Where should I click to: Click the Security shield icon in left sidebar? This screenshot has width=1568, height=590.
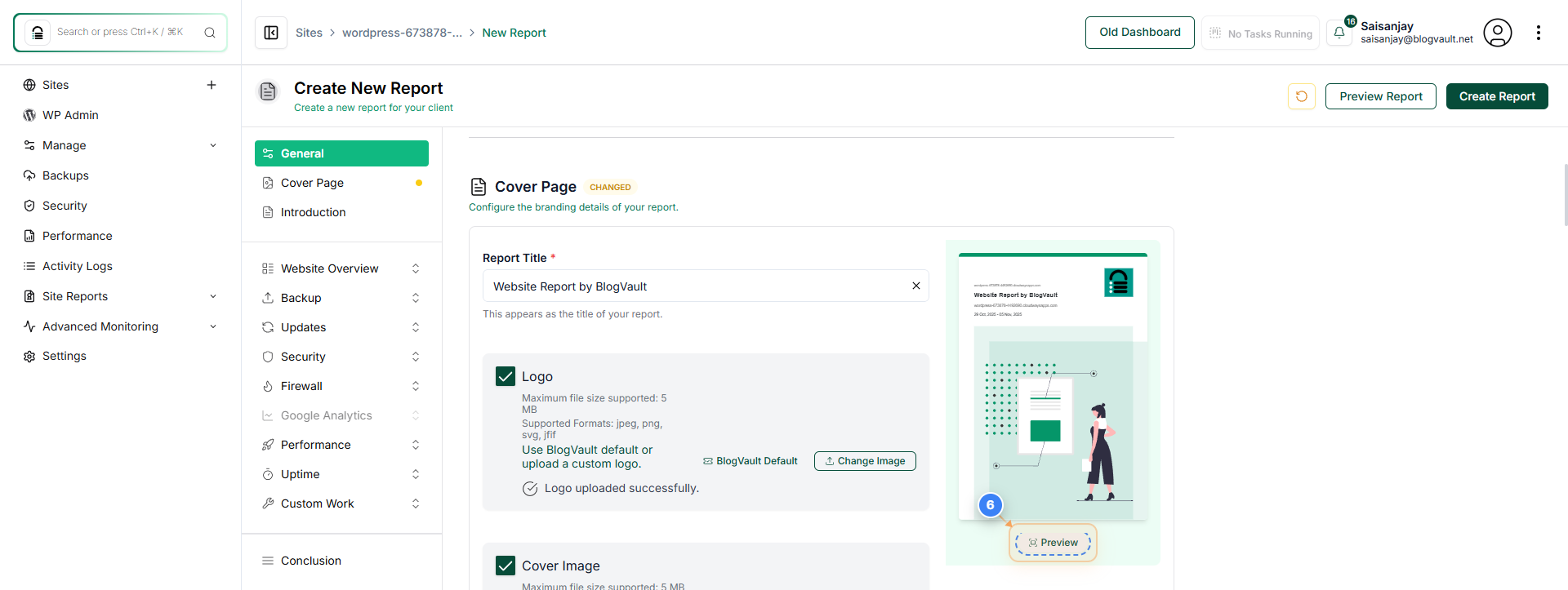[29, 206]
